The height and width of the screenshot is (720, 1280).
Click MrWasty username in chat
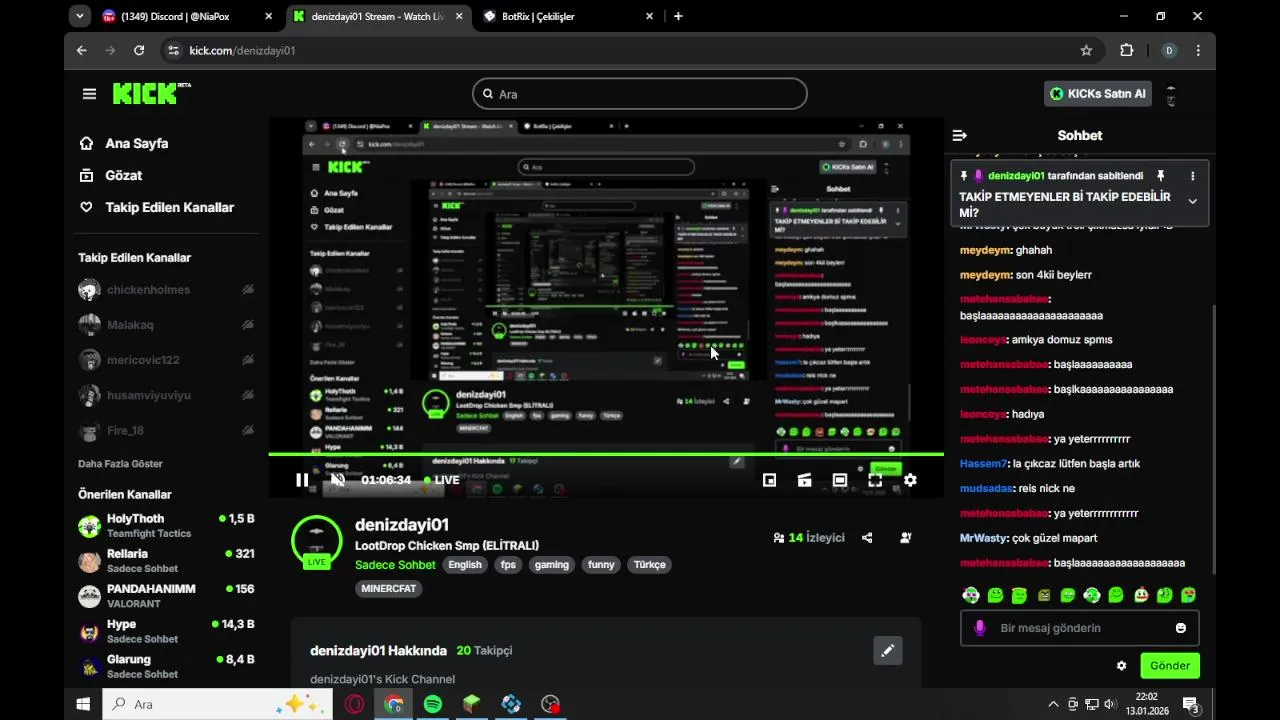coord(984,538)
